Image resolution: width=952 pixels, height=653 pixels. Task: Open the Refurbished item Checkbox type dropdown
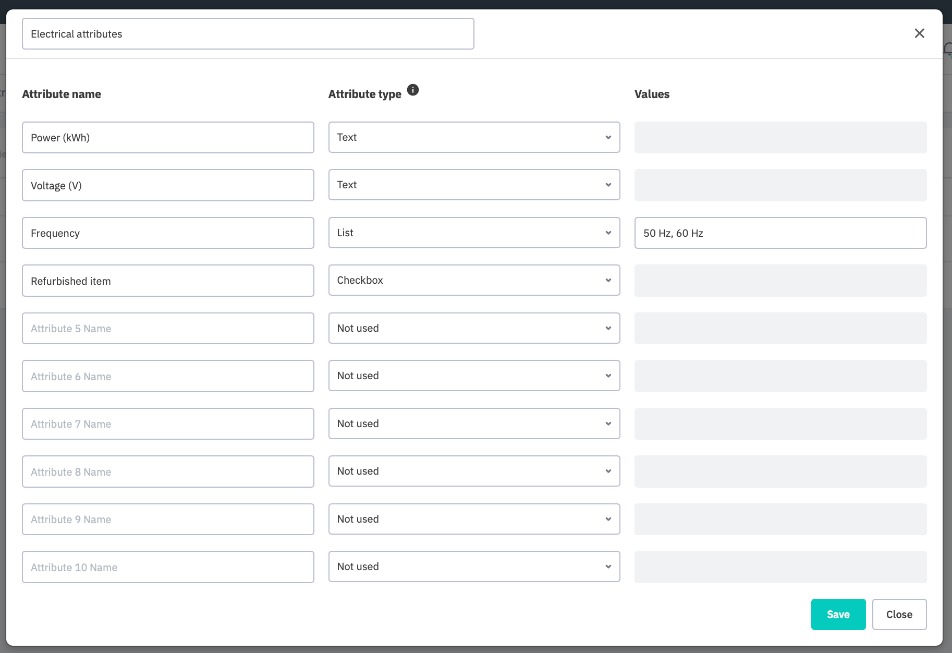point(473,281)
